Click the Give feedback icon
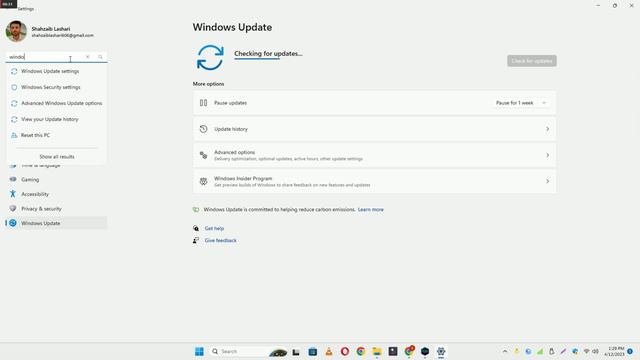The image size is (640, 360). pyautogui.click(x=196, y=240)
